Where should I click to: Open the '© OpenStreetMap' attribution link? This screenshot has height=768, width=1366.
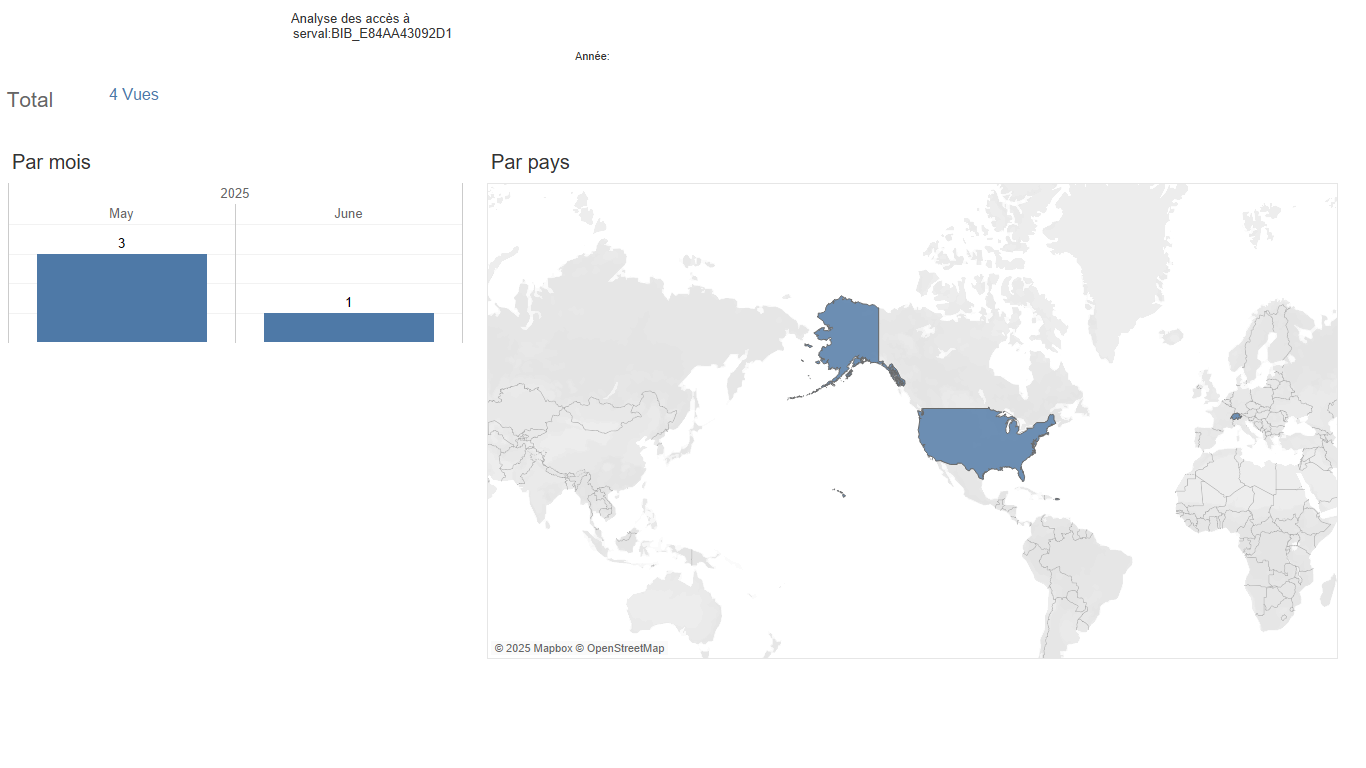point(620,649)
